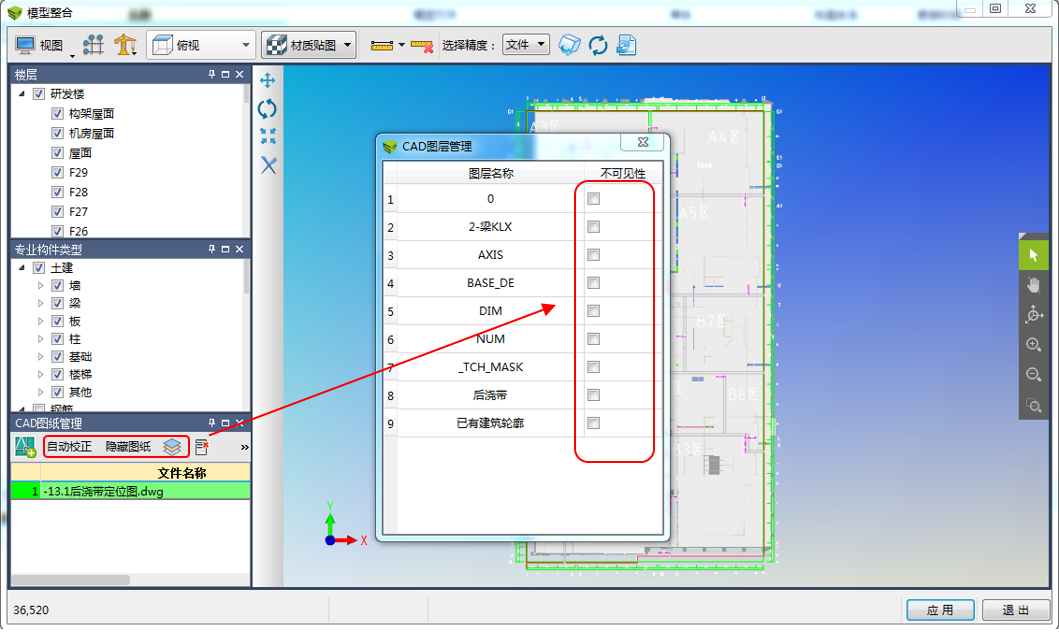Click the delete drawing list icon
1059x632 pixels.
pyautogui.click(x=201, y=447)
